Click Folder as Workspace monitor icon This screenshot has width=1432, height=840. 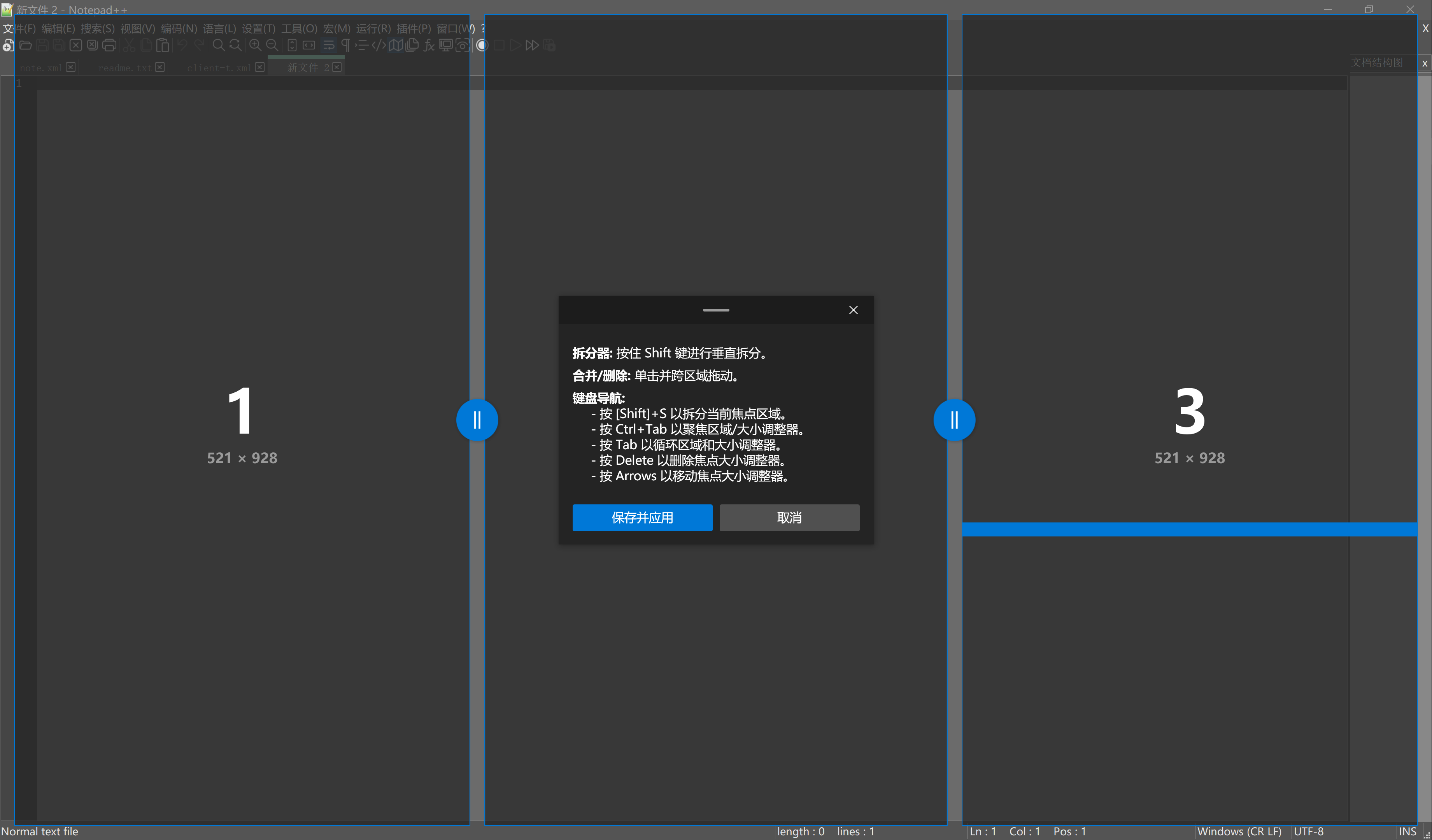(445, 45)
